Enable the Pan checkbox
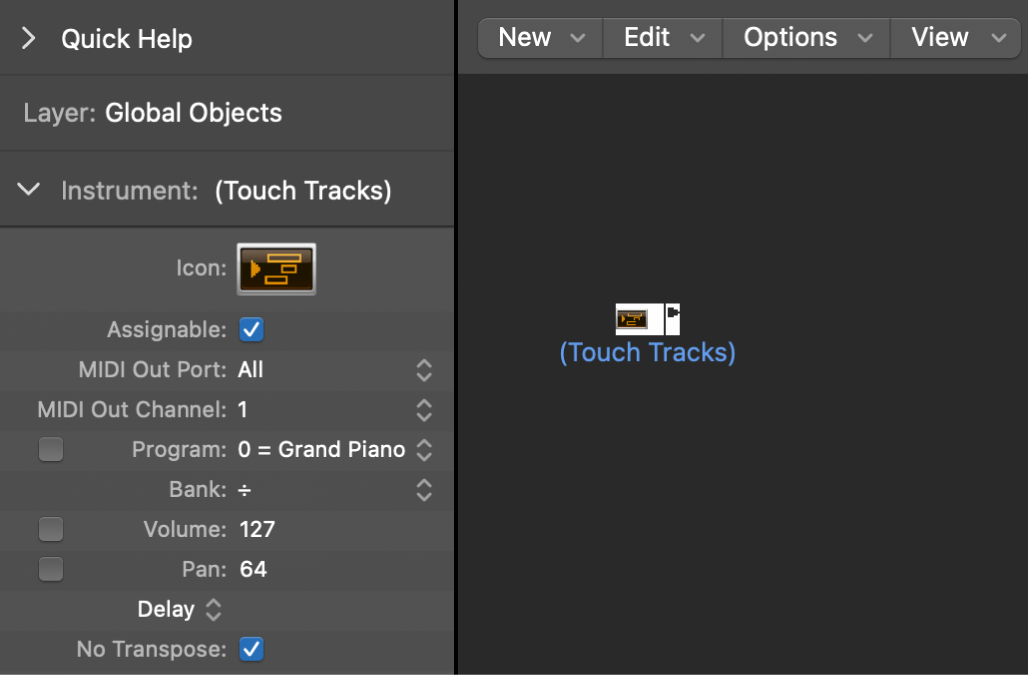This screenshot has height=676, width=1029. 51,569
